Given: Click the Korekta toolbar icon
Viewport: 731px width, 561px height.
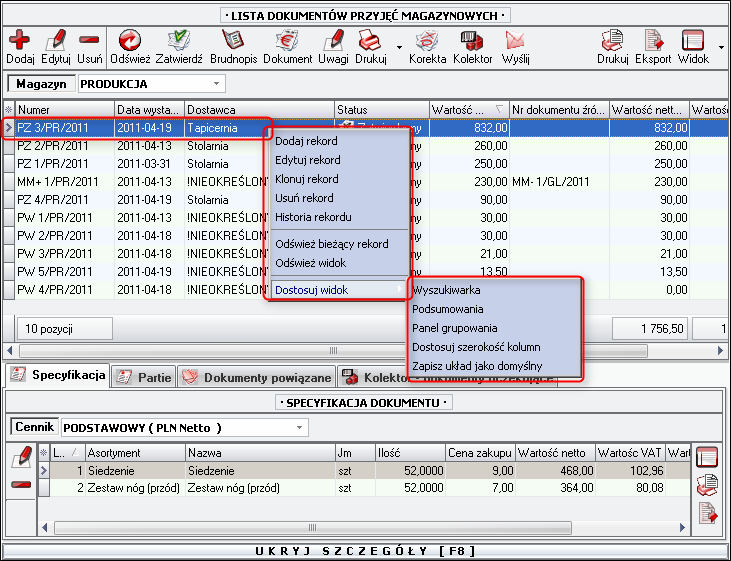Looking at the screenshot, I should [427, 41].
